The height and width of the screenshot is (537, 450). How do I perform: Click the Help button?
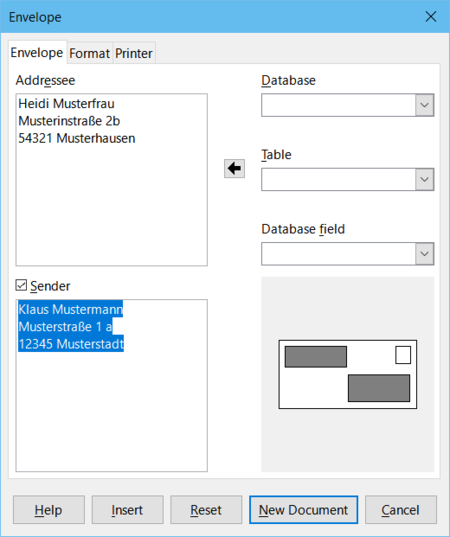[x=49, y=510]
